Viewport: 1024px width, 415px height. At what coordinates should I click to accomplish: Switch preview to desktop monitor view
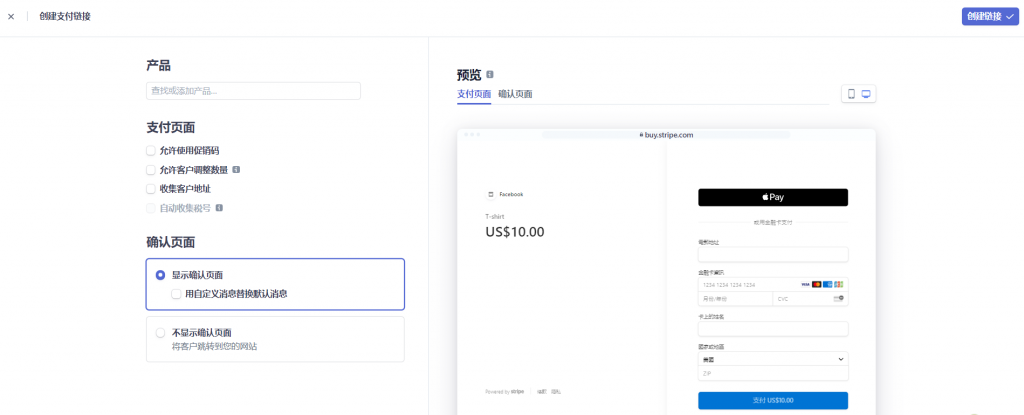(x=866, y=94)
